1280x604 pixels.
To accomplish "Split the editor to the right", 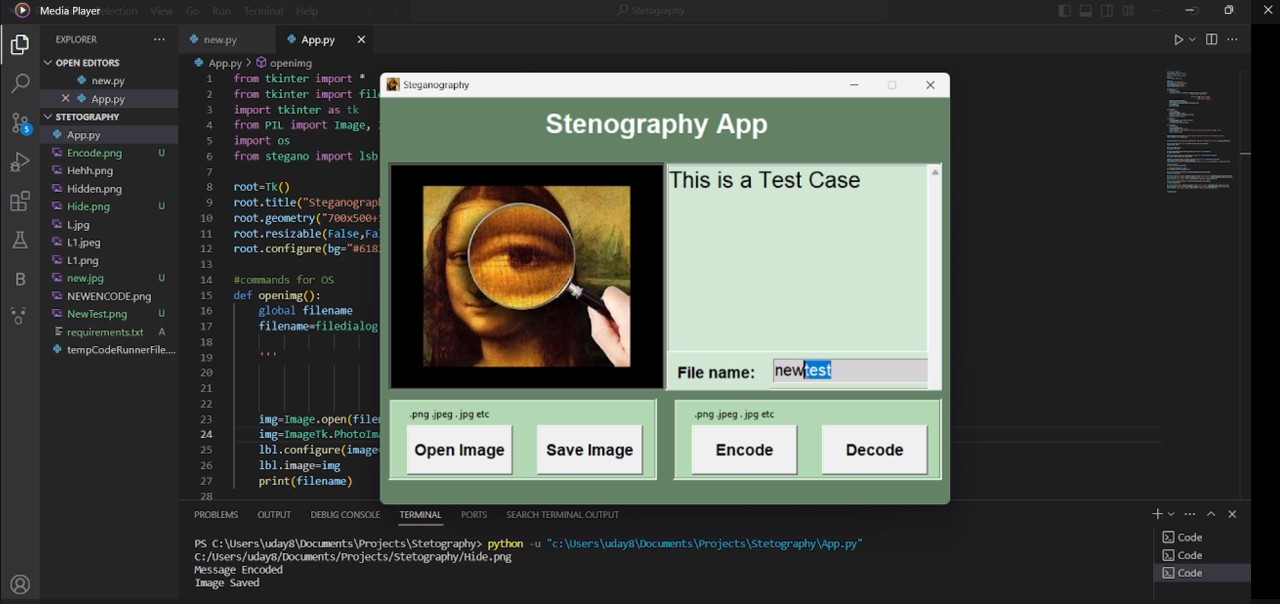I will (x=1211, y=40).
